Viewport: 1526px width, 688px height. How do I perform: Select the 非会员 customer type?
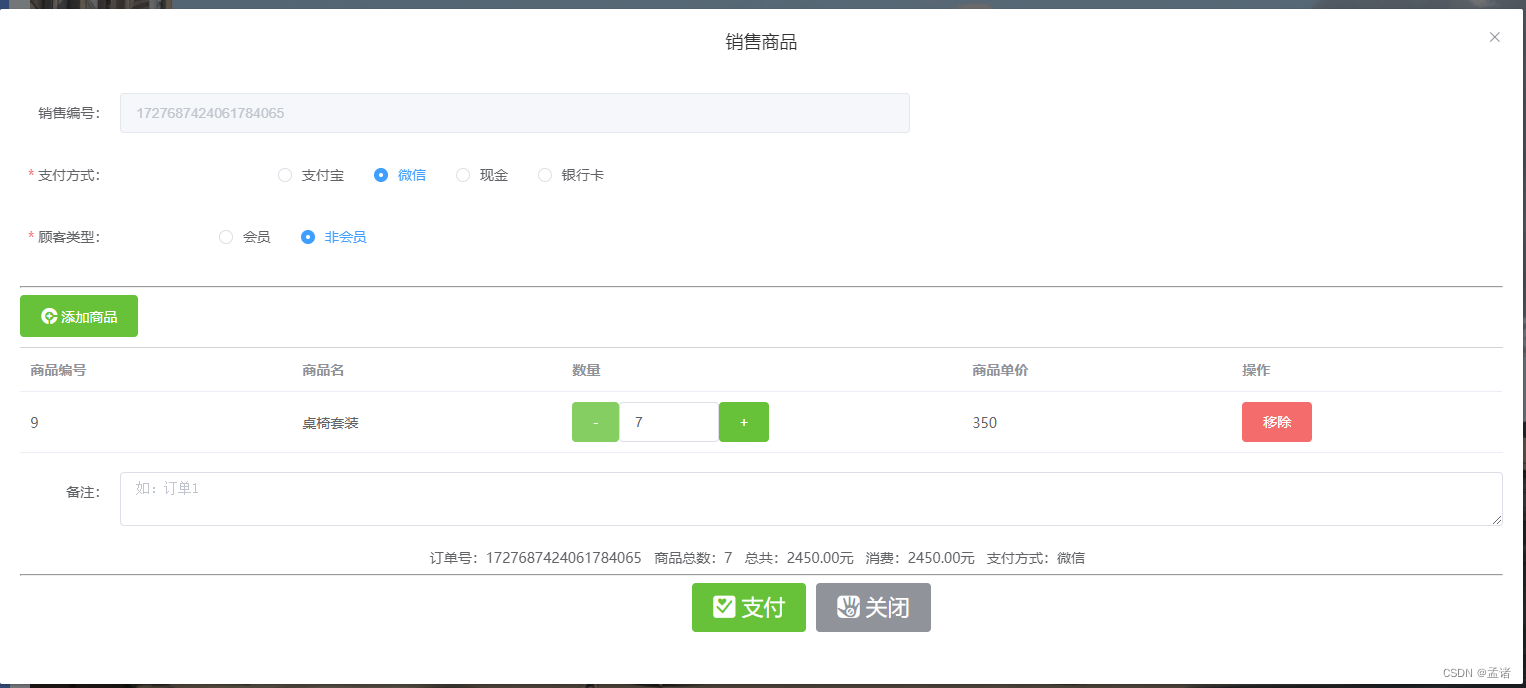click(x=307, y=237)
